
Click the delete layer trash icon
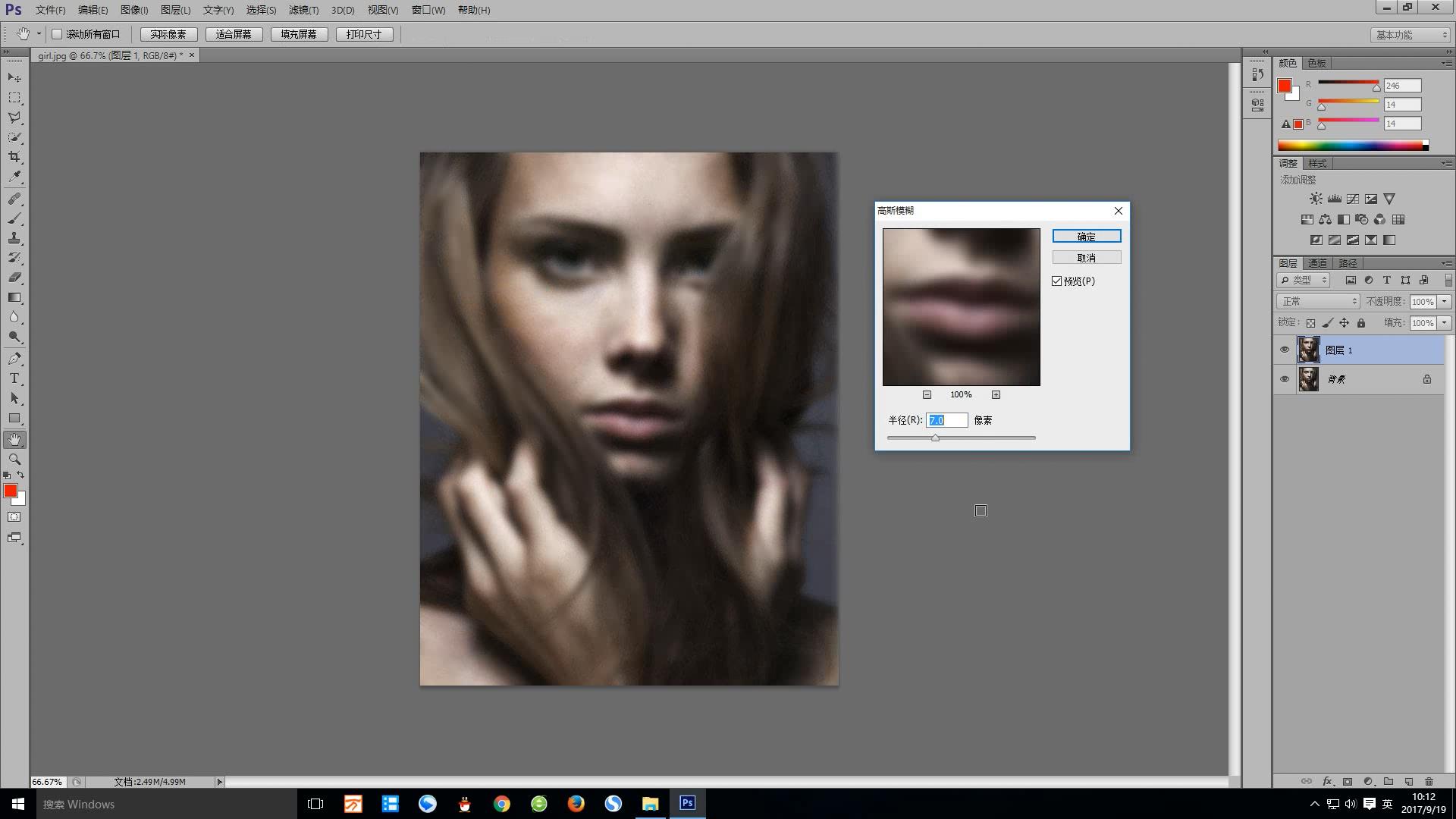(1429, 781)
